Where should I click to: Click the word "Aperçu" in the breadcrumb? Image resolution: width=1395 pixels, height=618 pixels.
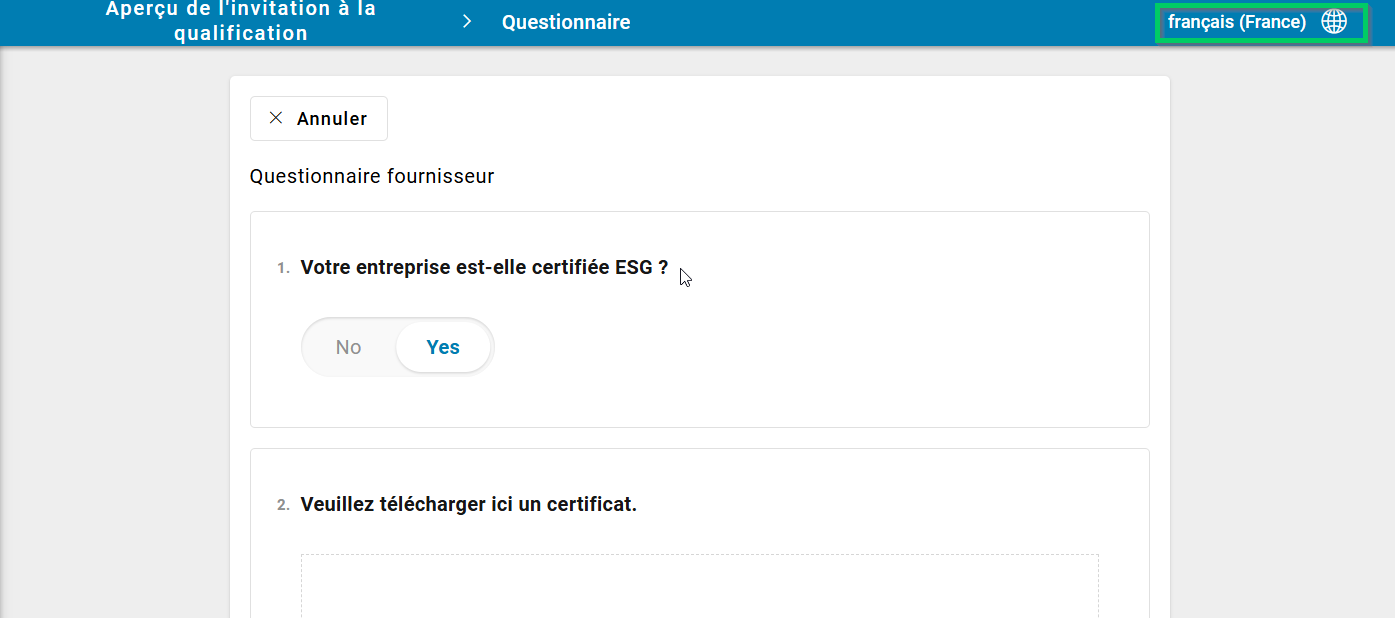tap(139, 9)
